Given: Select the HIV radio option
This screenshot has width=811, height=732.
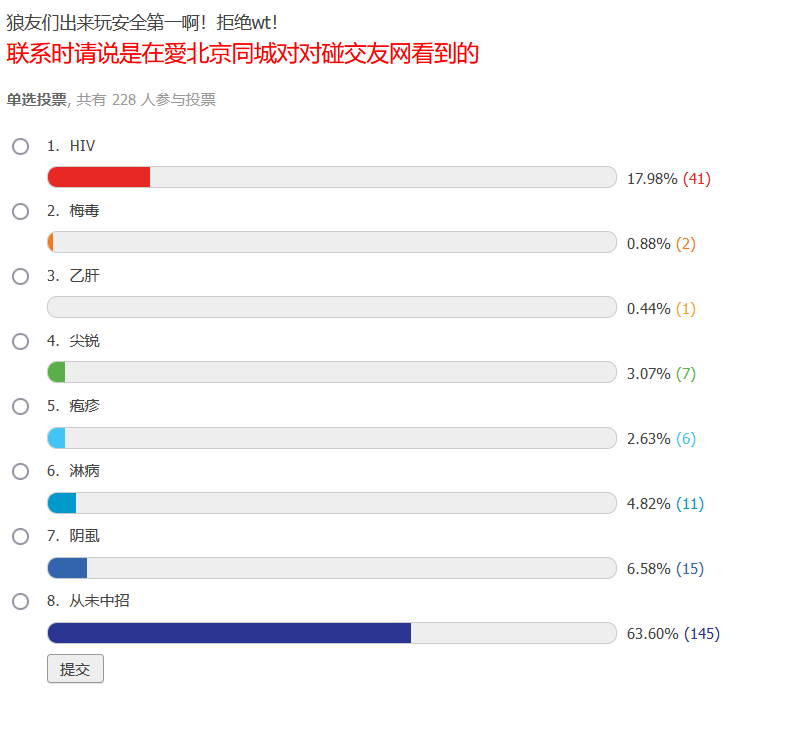Looking at the screenshot, I should 21,146.
